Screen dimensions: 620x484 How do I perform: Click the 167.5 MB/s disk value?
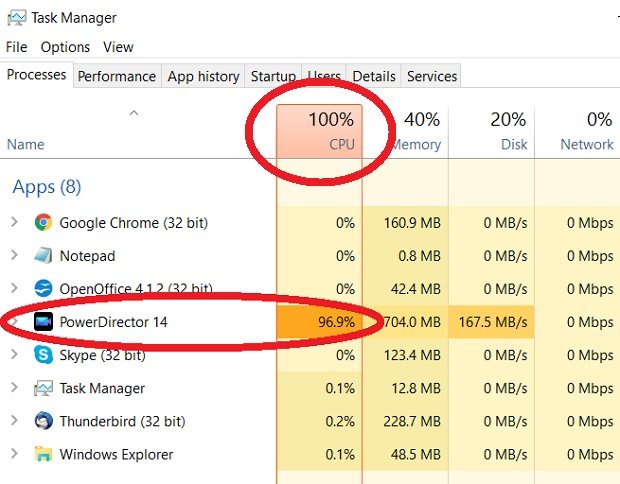point(493,322)
